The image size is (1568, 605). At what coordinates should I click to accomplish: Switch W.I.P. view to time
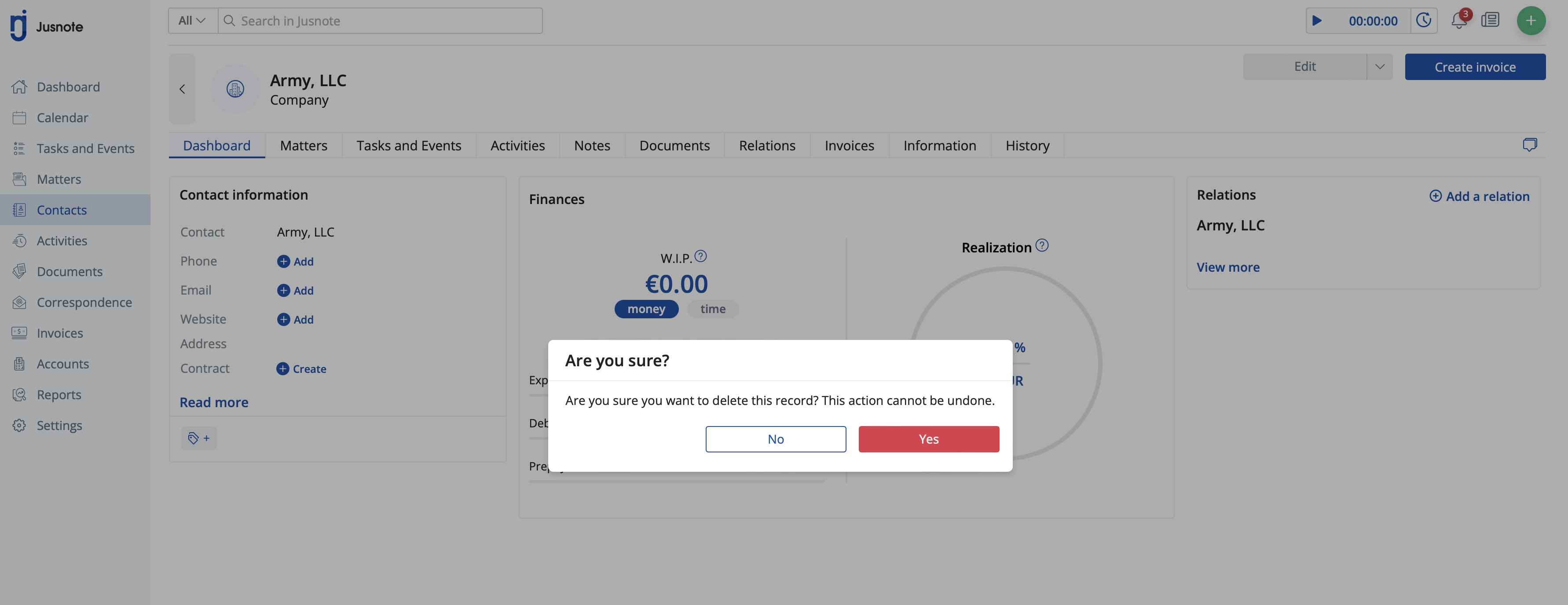click(712, 310)
